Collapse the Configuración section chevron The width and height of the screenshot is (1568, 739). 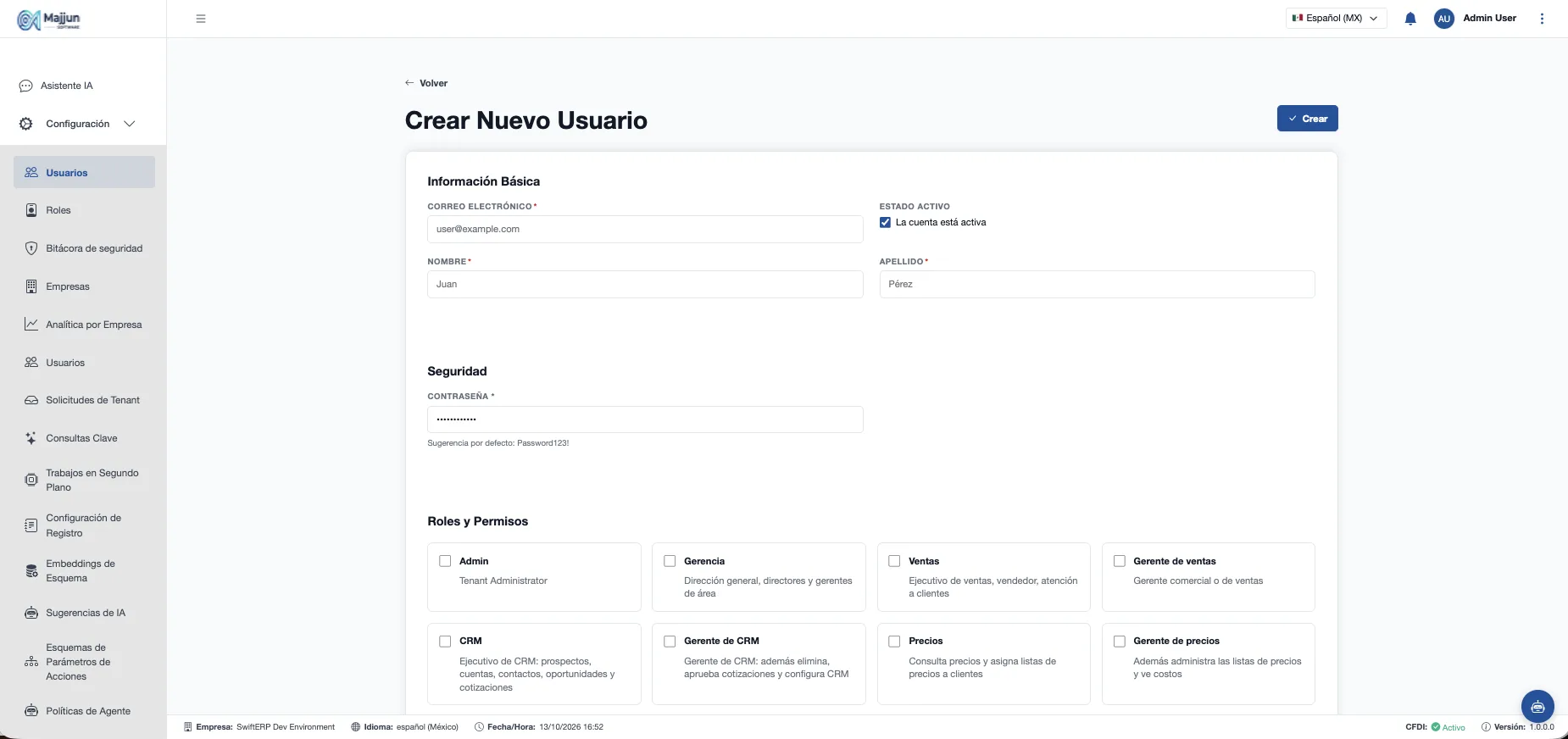point(130,124)
